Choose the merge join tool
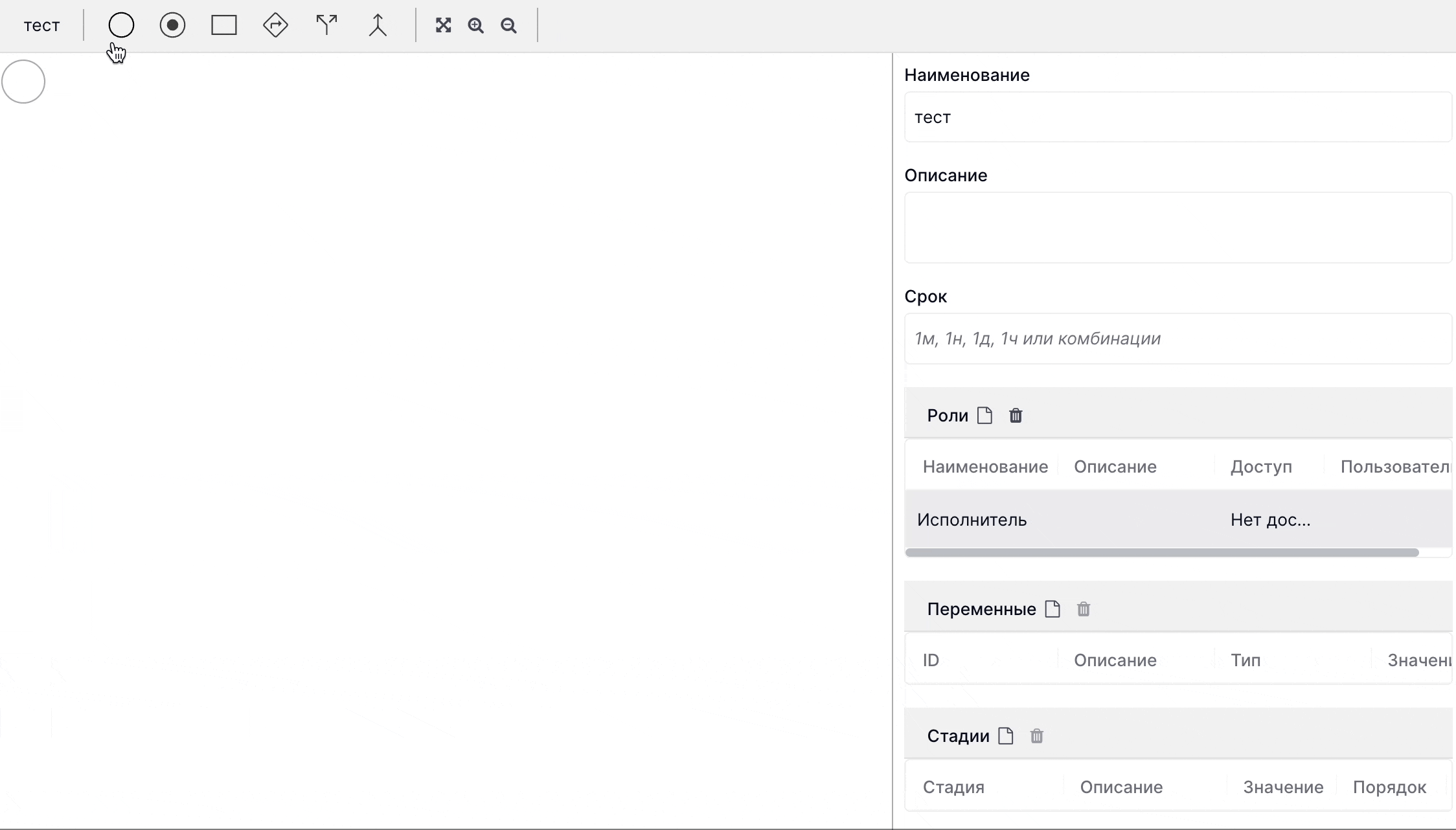This screenshot has width=1456, height=830. point(378,25)
